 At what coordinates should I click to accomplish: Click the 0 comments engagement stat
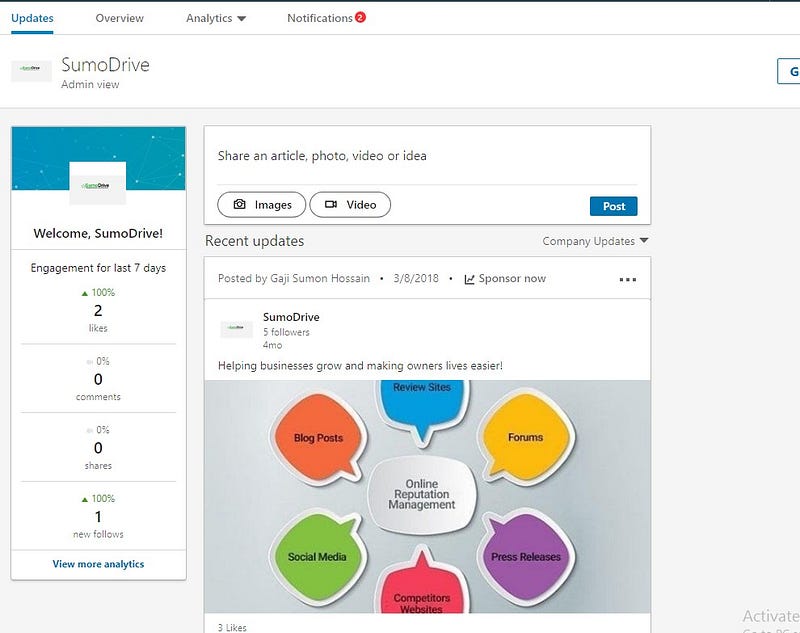click(x=98, y=379)
